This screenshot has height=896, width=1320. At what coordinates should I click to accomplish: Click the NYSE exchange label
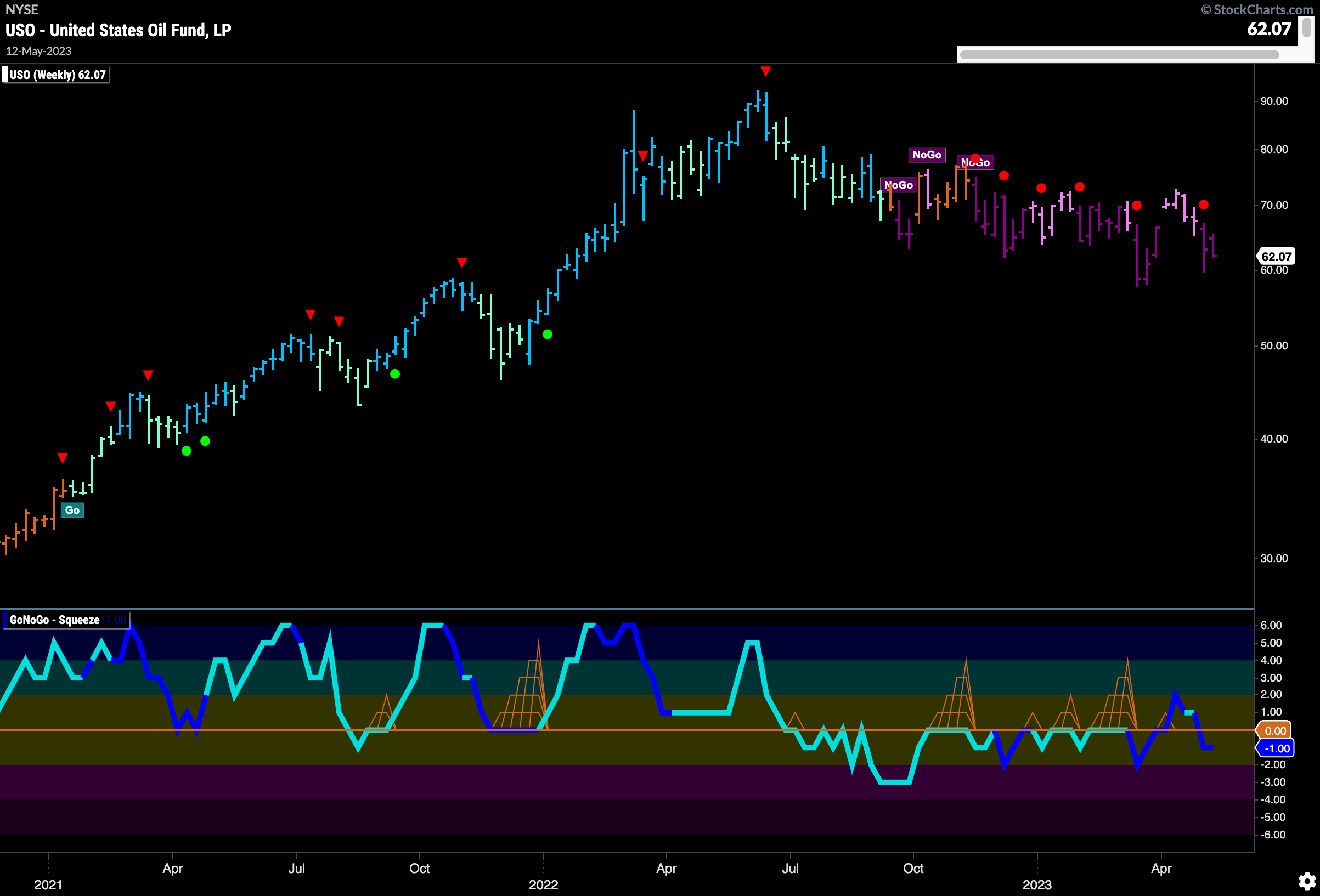pyautogui.click(x=21, y=10)
